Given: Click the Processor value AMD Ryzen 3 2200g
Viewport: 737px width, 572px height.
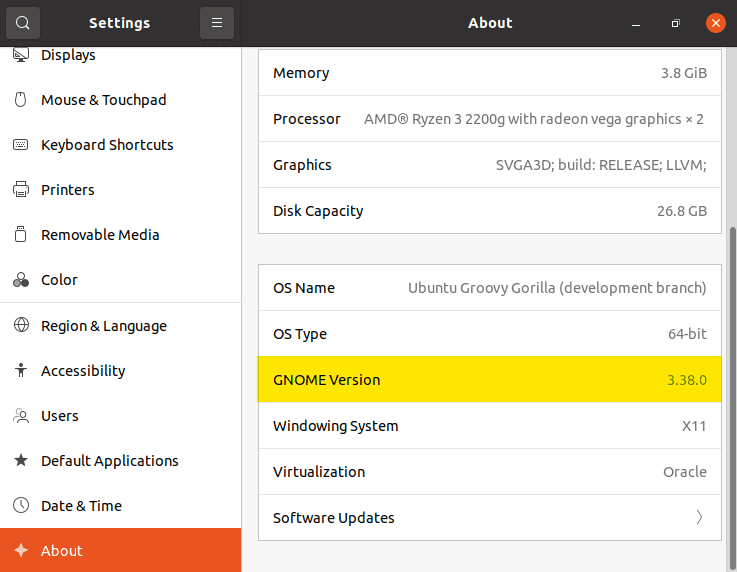Looking at the screenshot, I should (534, 119).
